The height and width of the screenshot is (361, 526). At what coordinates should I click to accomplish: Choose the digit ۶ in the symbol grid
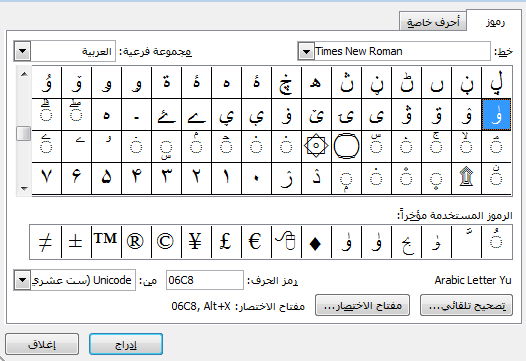[x=76, y=178]
